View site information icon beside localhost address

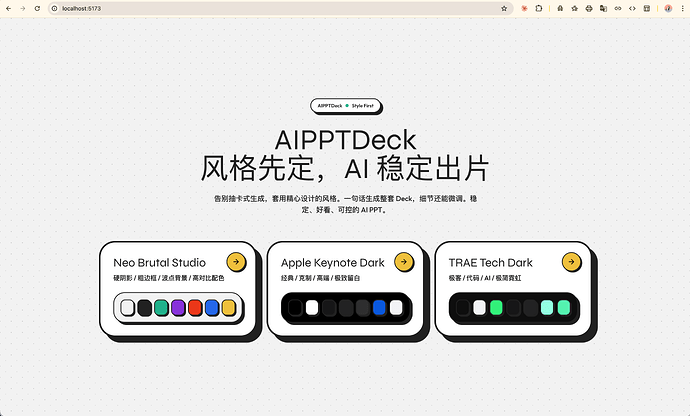tap(54, 8)
